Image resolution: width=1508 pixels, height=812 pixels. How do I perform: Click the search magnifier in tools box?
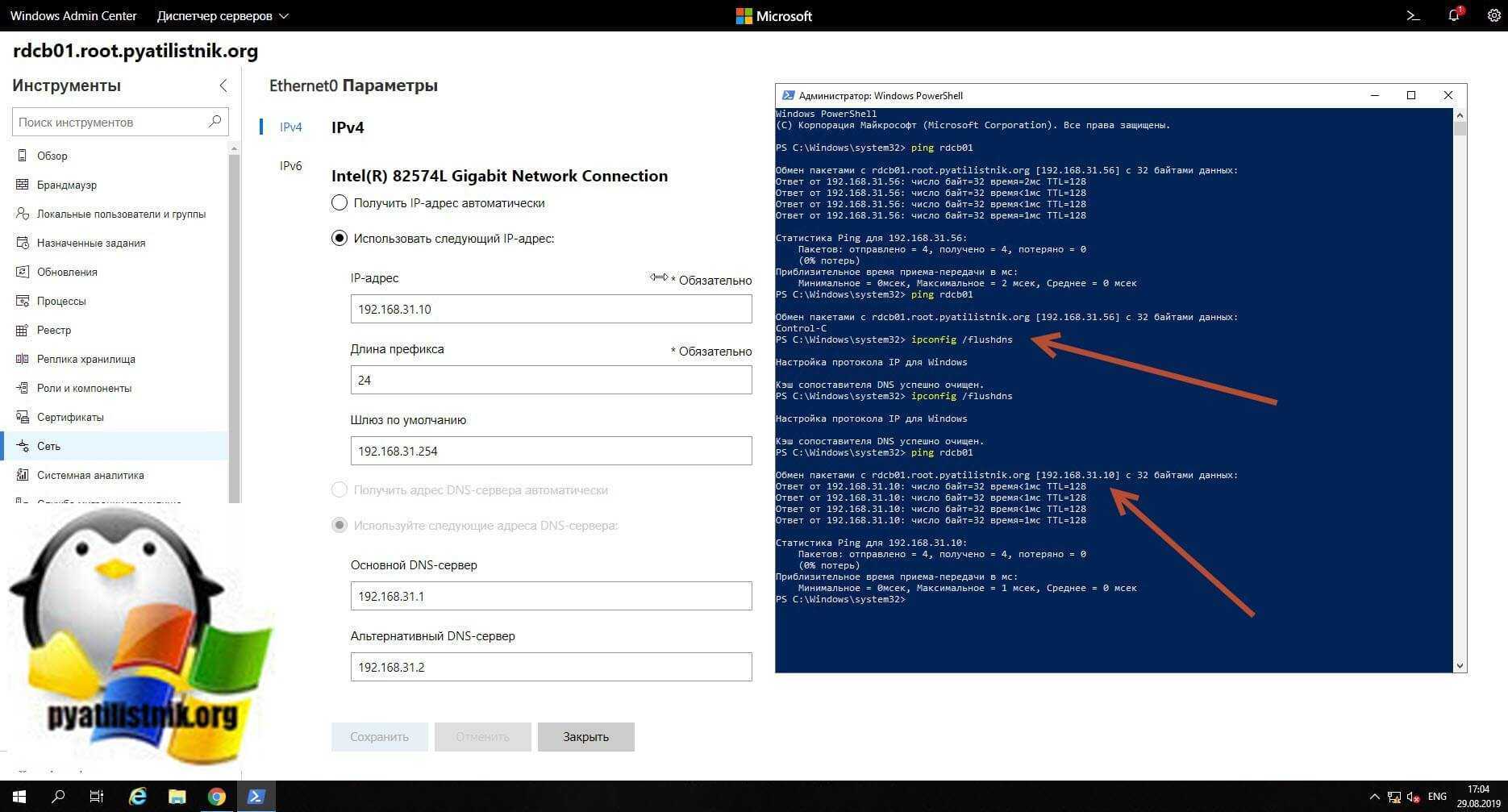coord(215,122)
